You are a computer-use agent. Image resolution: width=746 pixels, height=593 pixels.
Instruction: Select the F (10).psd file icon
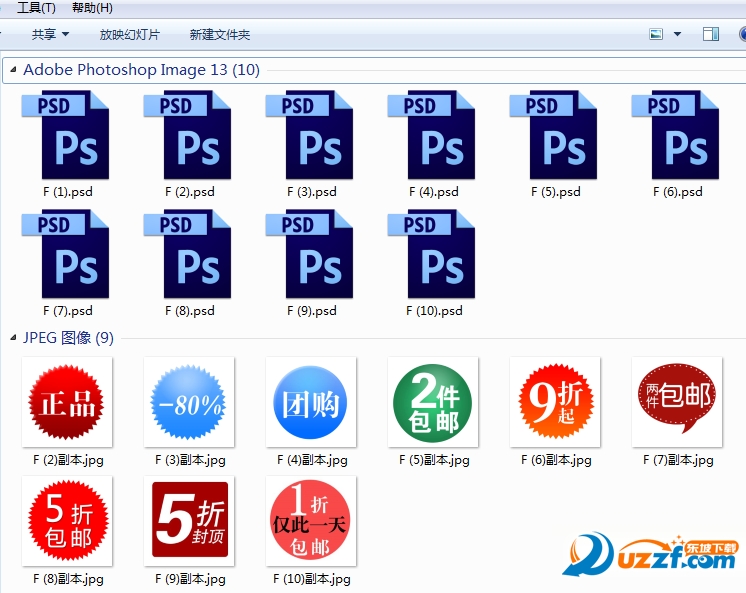pos(432,254)
